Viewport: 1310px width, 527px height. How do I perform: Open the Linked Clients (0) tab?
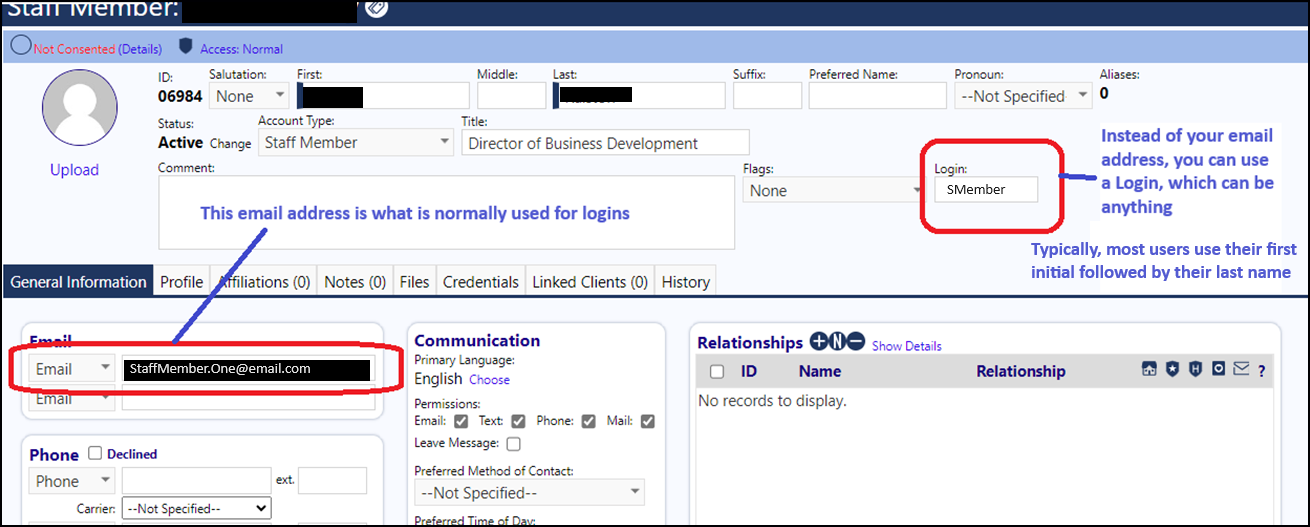pos(590,282)
